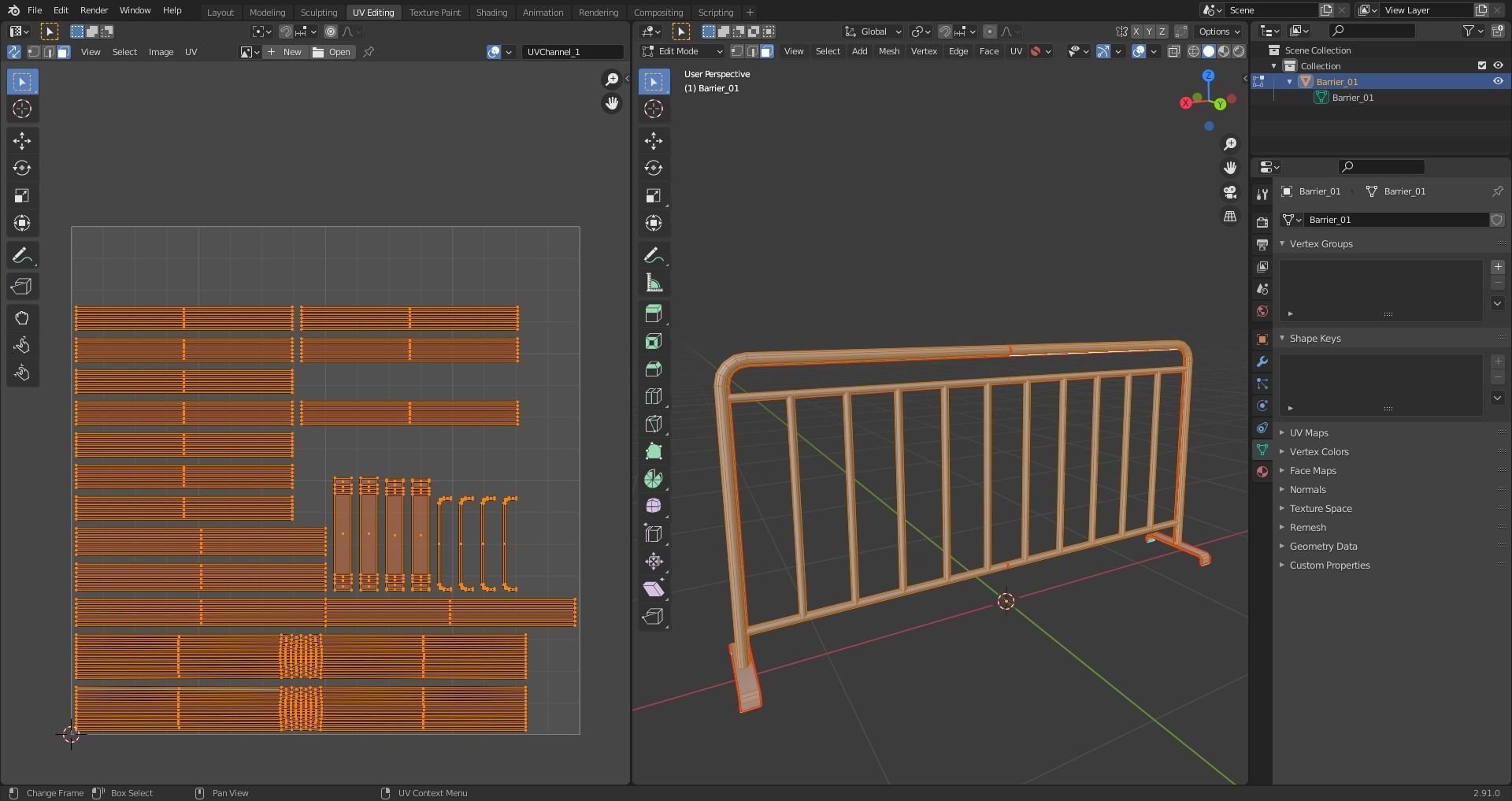Open the Mesh menu in 3D viewport
This screenshot has height=801, width=1512.
point(889,51)
